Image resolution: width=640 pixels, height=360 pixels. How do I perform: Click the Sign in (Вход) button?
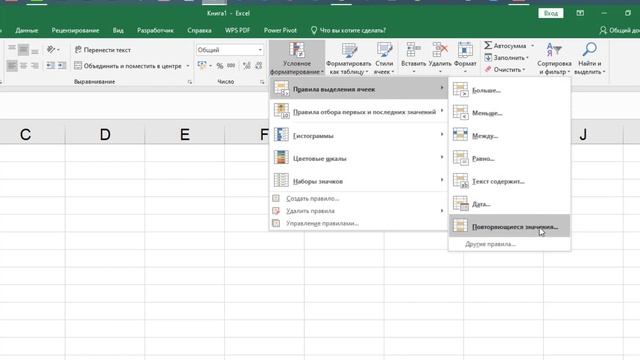551,13
